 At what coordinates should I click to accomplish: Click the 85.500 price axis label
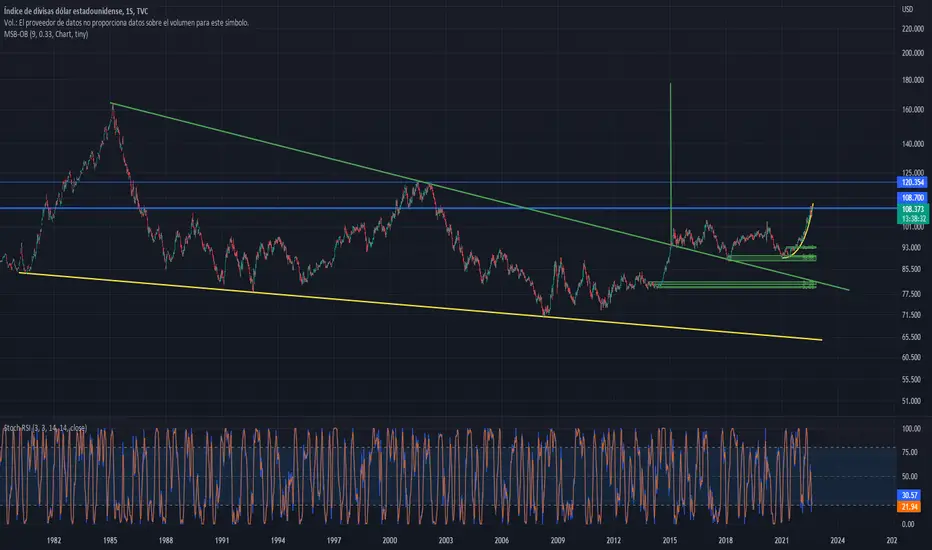(911, 269)
